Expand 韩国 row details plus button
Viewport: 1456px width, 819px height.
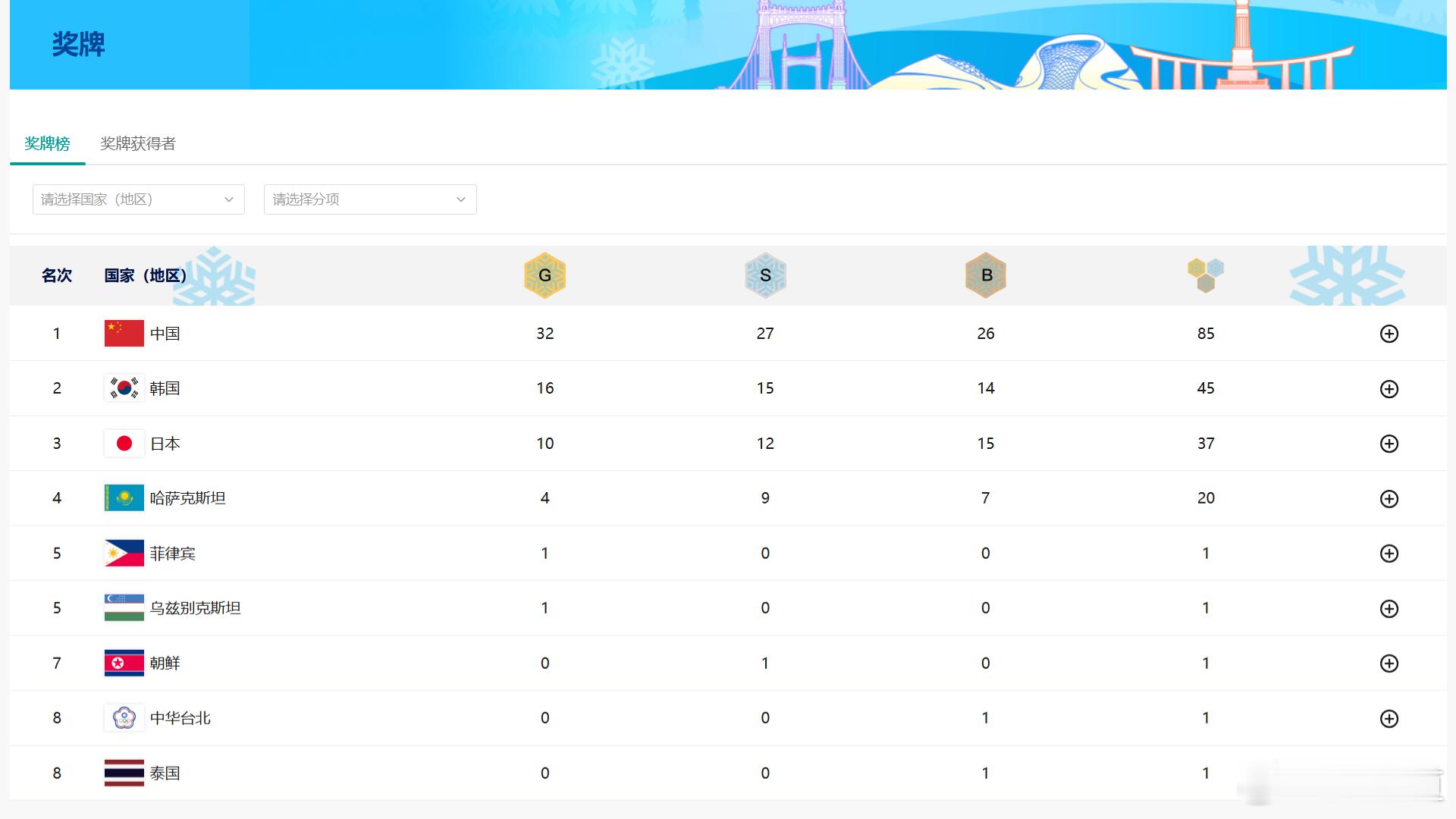pos(1389,389)
